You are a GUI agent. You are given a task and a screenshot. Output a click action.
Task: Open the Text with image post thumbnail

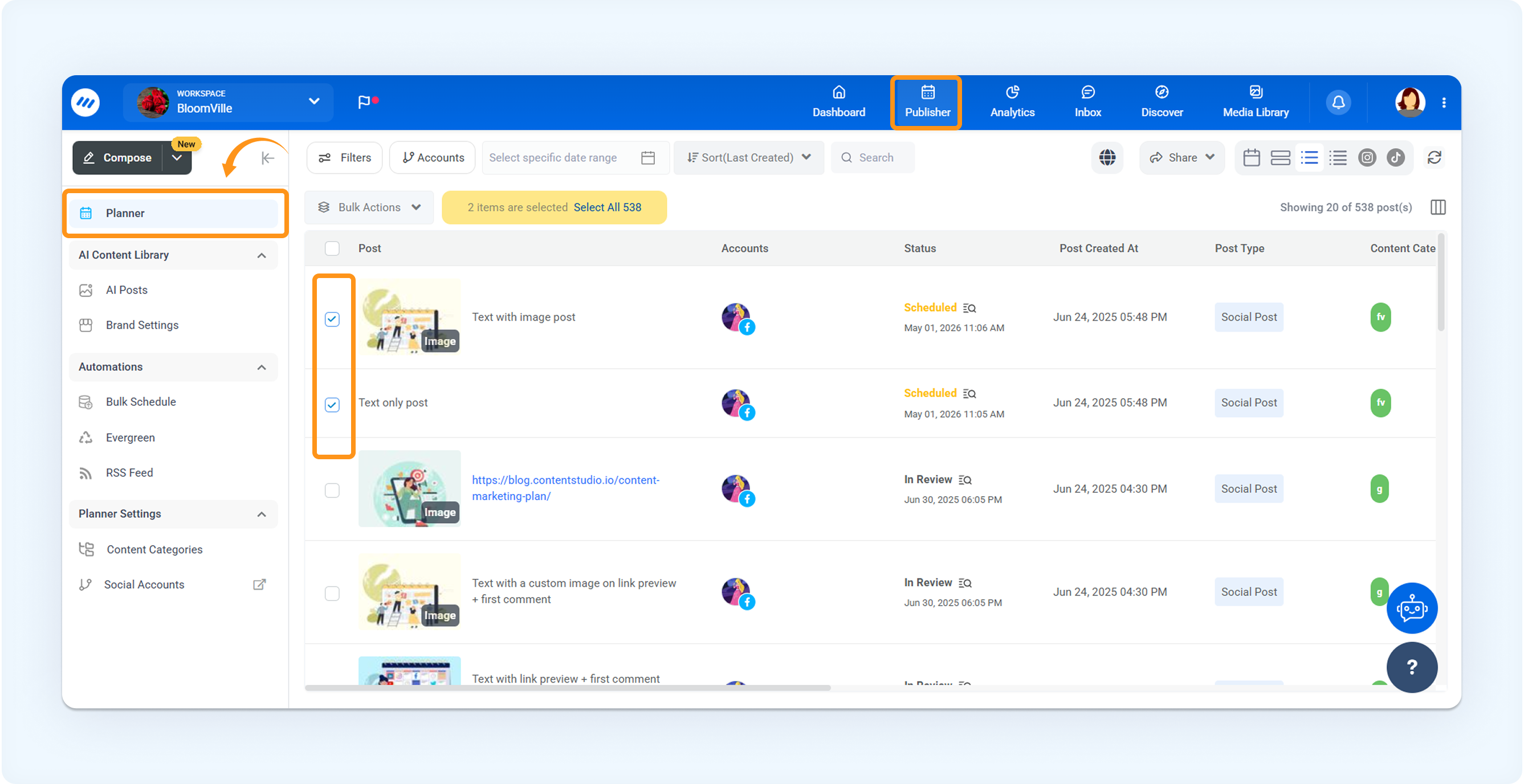[x=409, y=317]
